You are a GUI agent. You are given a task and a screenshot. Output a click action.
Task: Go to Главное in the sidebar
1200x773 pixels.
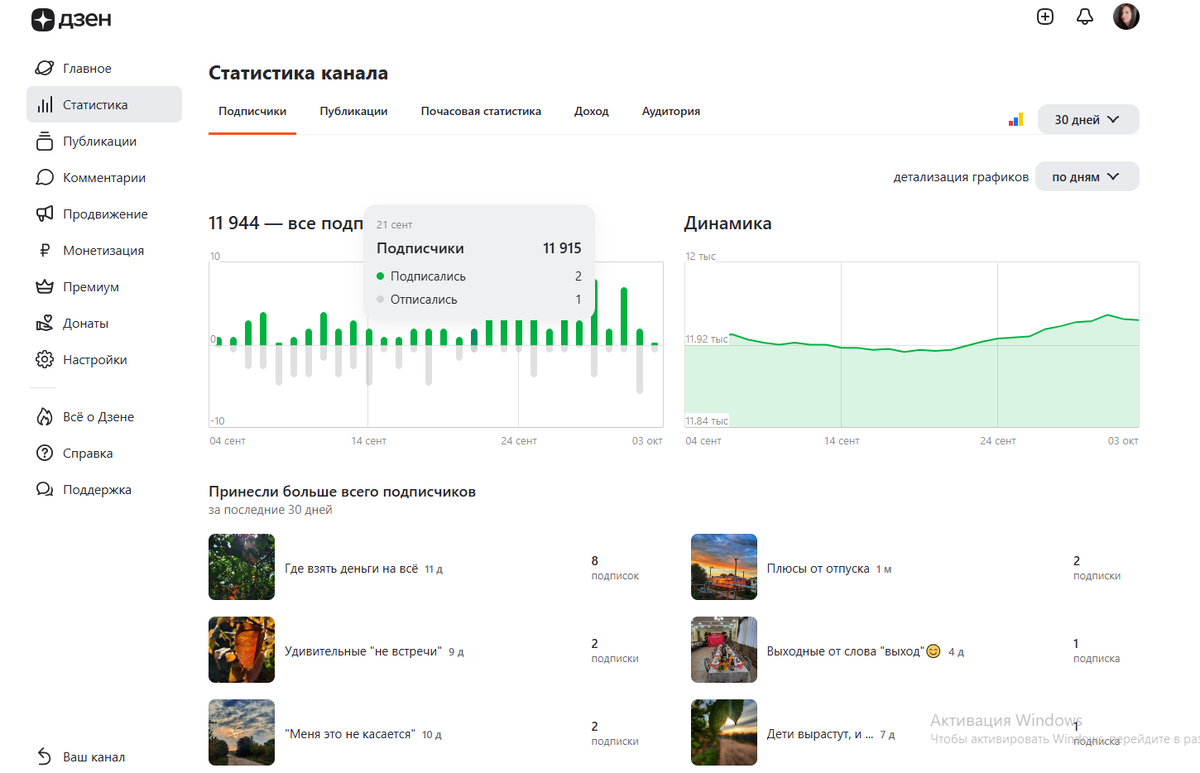pyautogui.click(x=104, y=68)
